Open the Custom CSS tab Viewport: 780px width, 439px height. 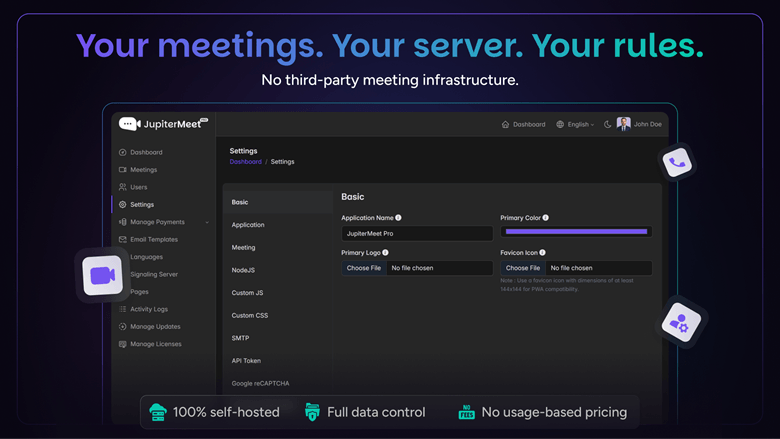point(278,315)
